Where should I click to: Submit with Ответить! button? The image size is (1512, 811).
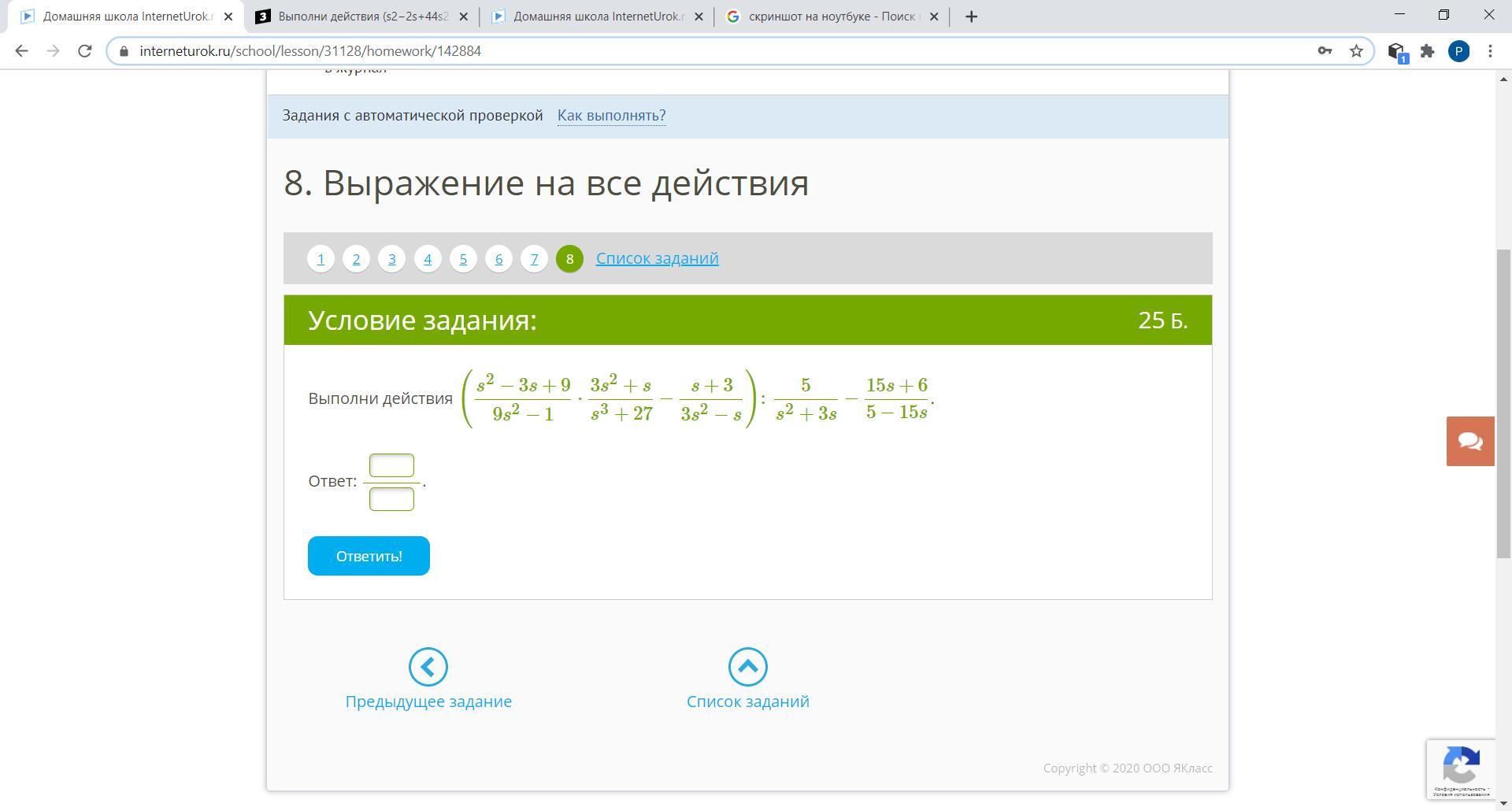coord(369,556)
